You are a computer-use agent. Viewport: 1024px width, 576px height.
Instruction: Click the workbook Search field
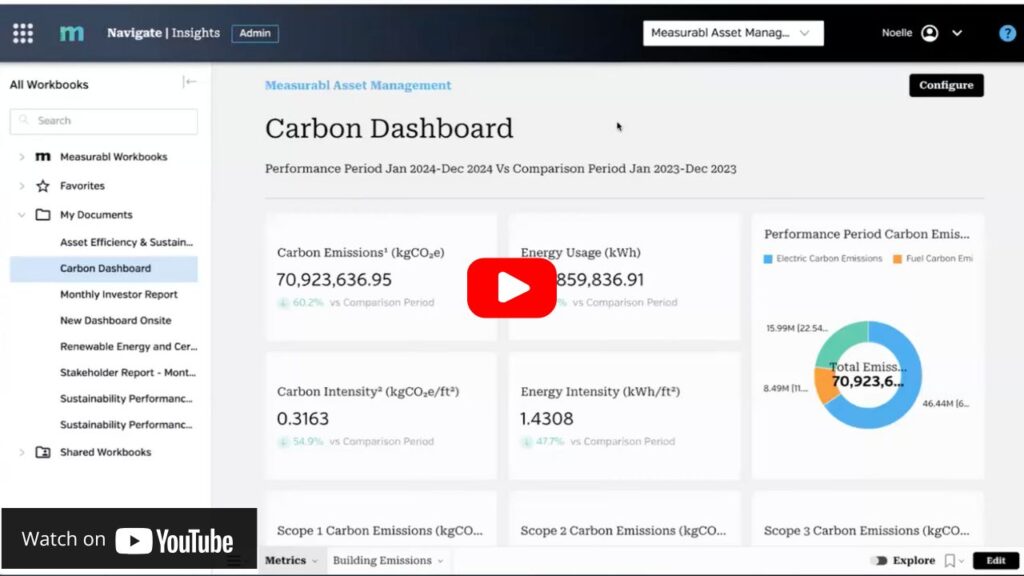(104, 121)
